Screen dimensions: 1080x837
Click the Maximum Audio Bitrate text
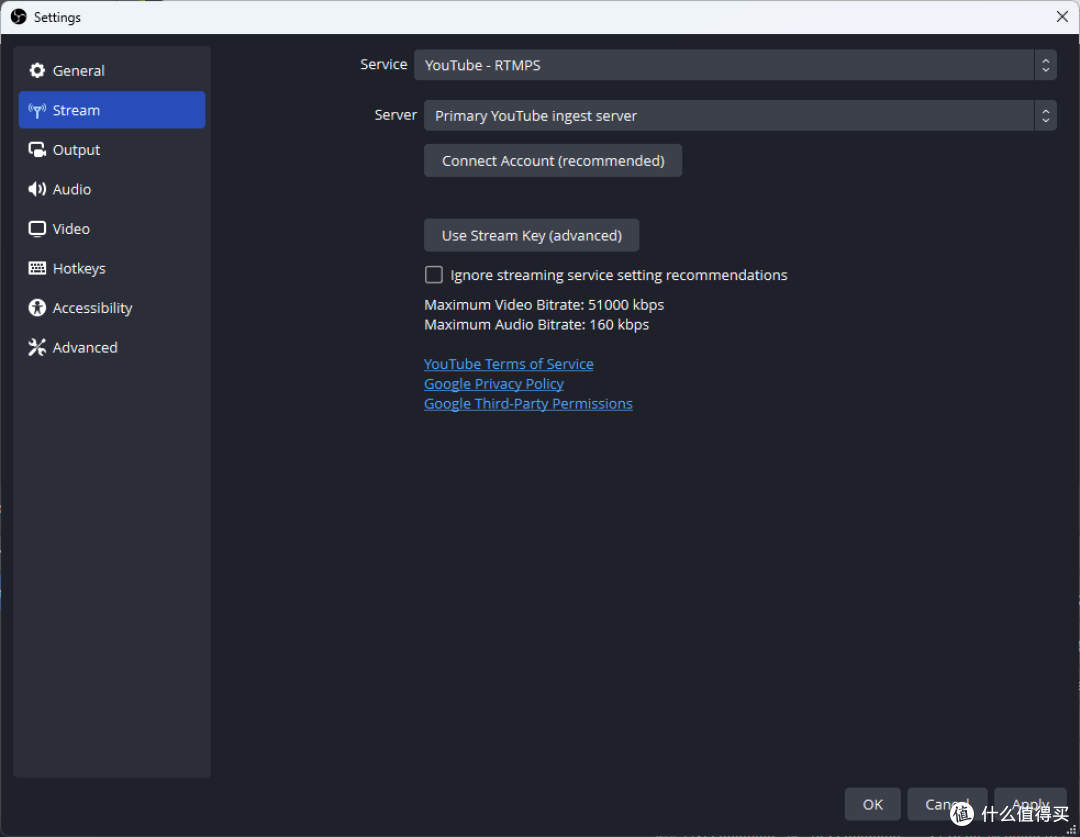pyautogui.click(x=537, y=324)
